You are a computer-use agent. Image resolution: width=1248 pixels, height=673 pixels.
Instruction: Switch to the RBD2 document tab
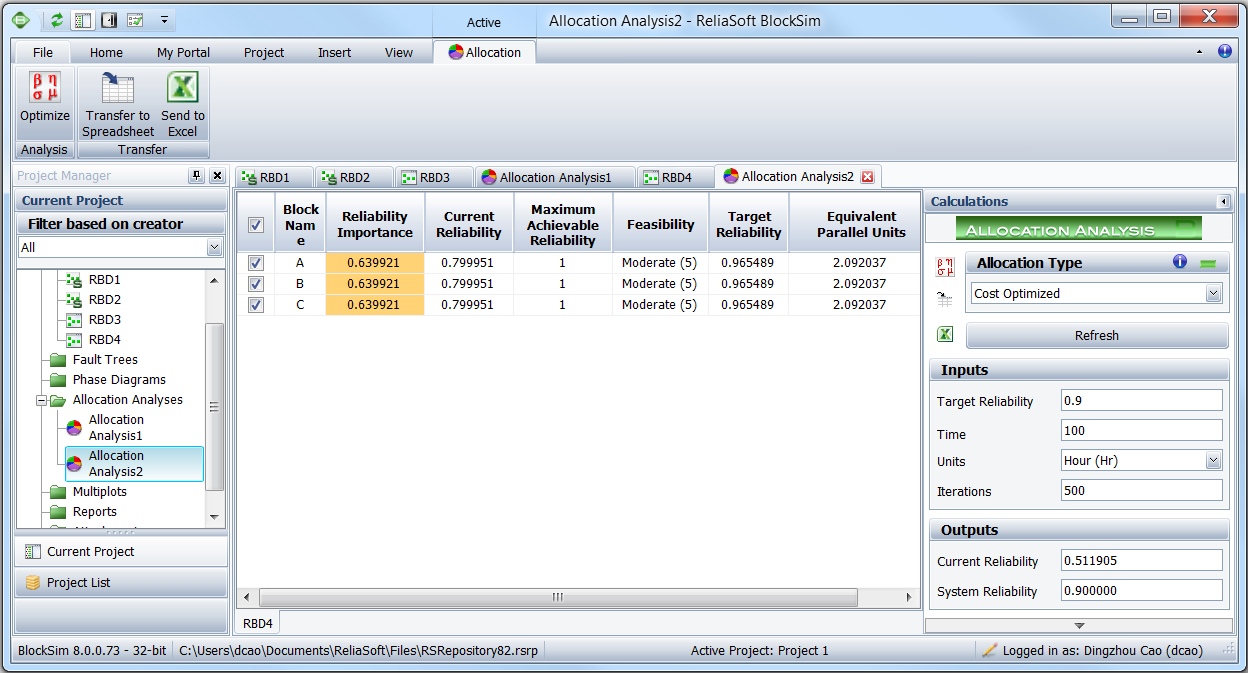click(355, 178)
